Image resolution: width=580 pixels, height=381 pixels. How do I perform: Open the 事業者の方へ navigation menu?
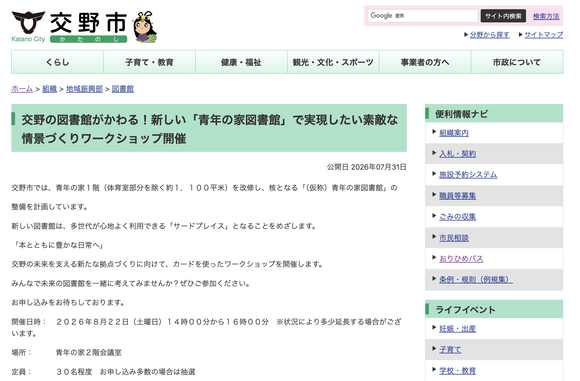click(x=425, y=62)
